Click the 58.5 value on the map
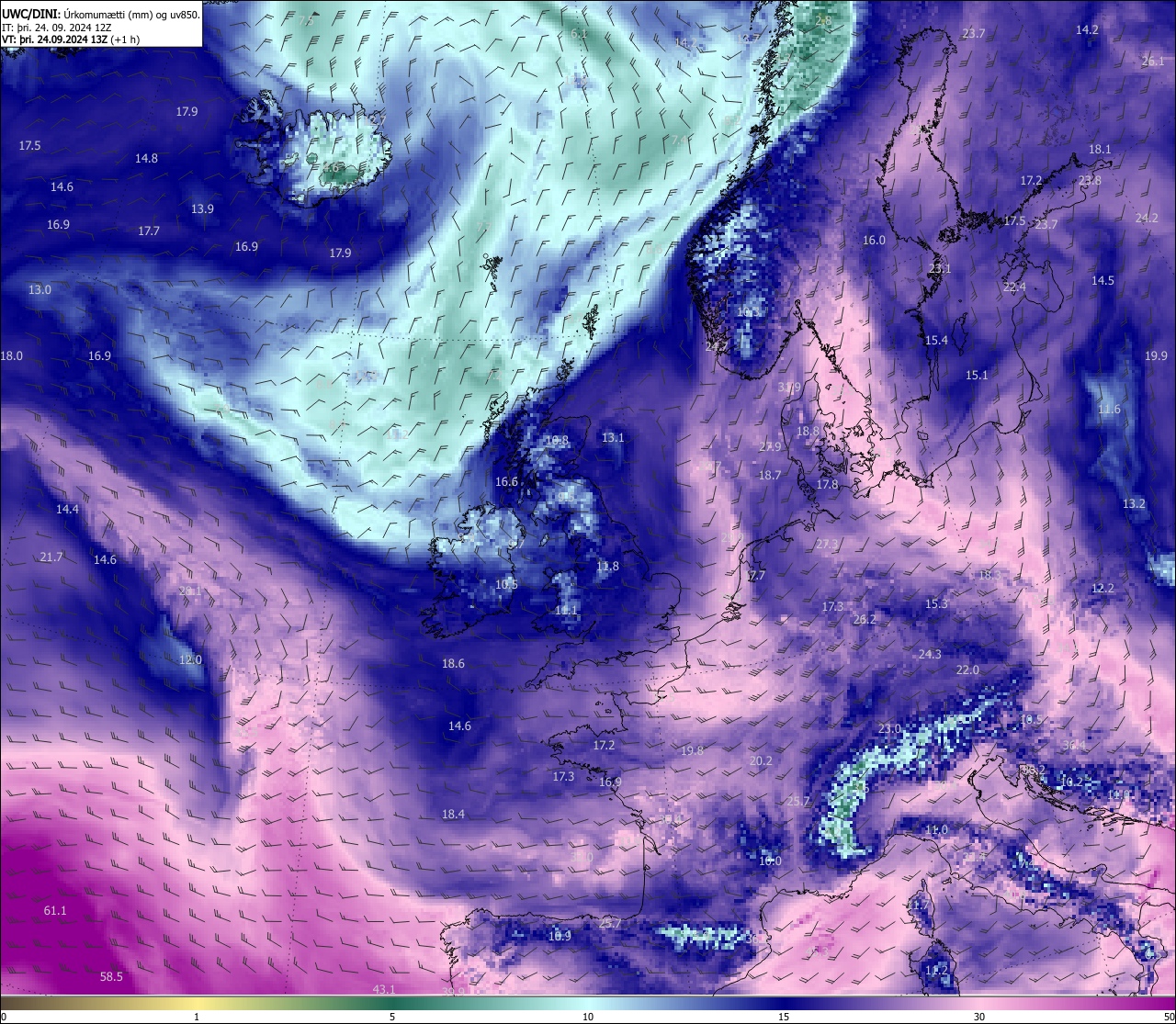Image resolution: width=1176 pixels, height=1024 pixels. (111, 976)
